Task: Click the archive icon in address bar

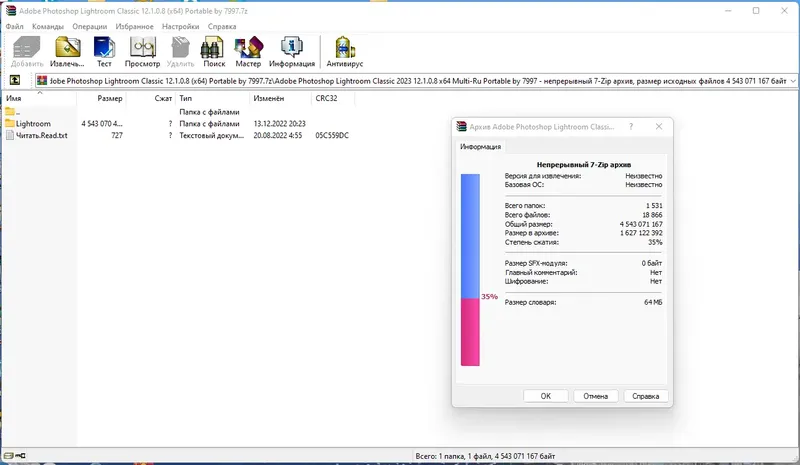Action: pos(42,81)
